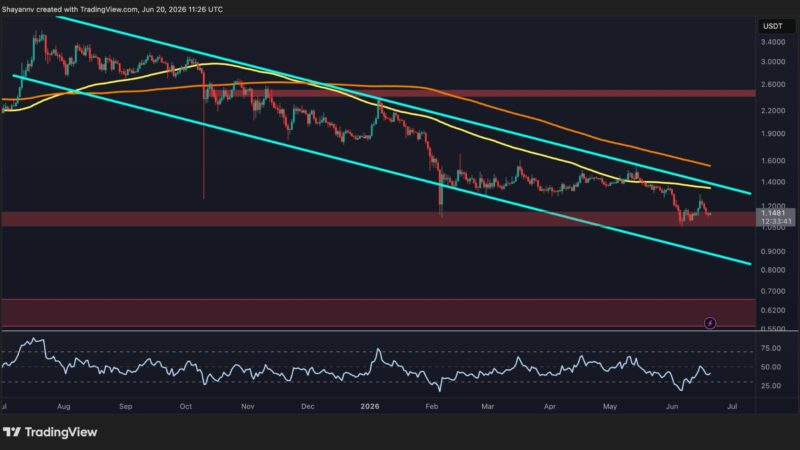Click the 0.9000 price axis label
Viewport: 800px width, 450px height.
(772, 252)
